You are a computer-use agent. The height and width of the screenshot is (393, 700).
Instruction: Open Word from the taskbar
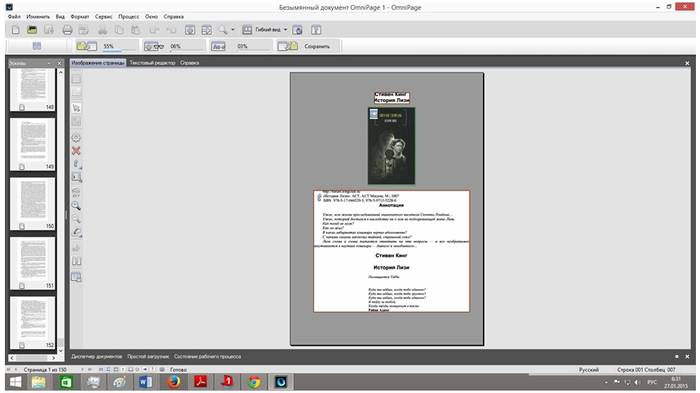[x=146, y=382]
